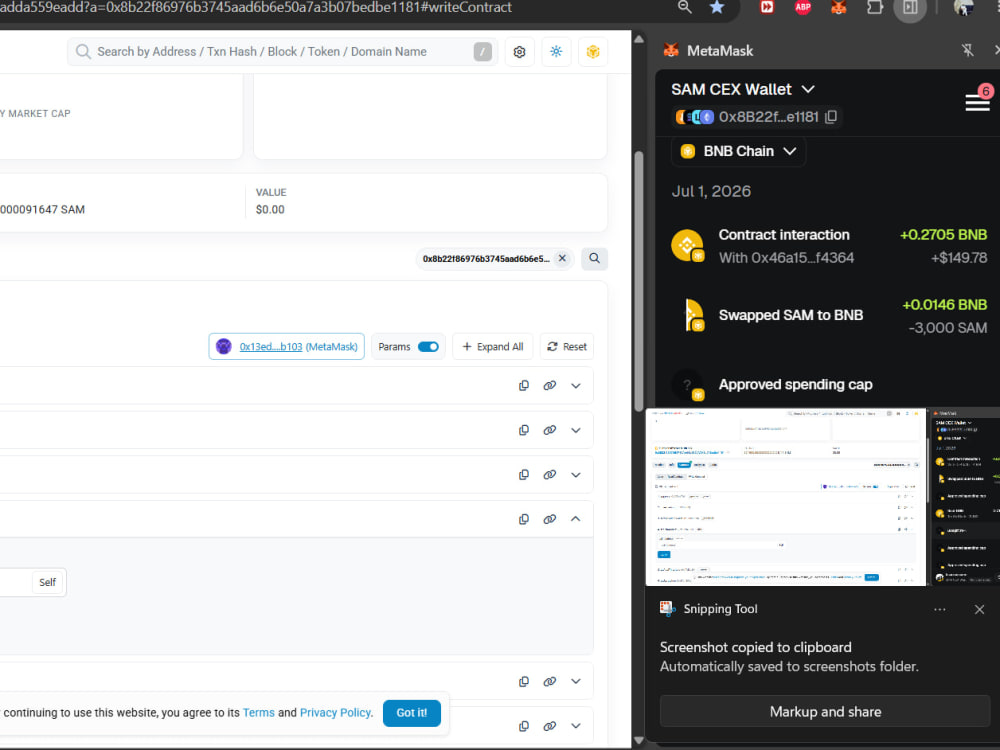
Task: Copy permalink of row below expanded section
Action: pyautogui.click(x=550, y=681)
